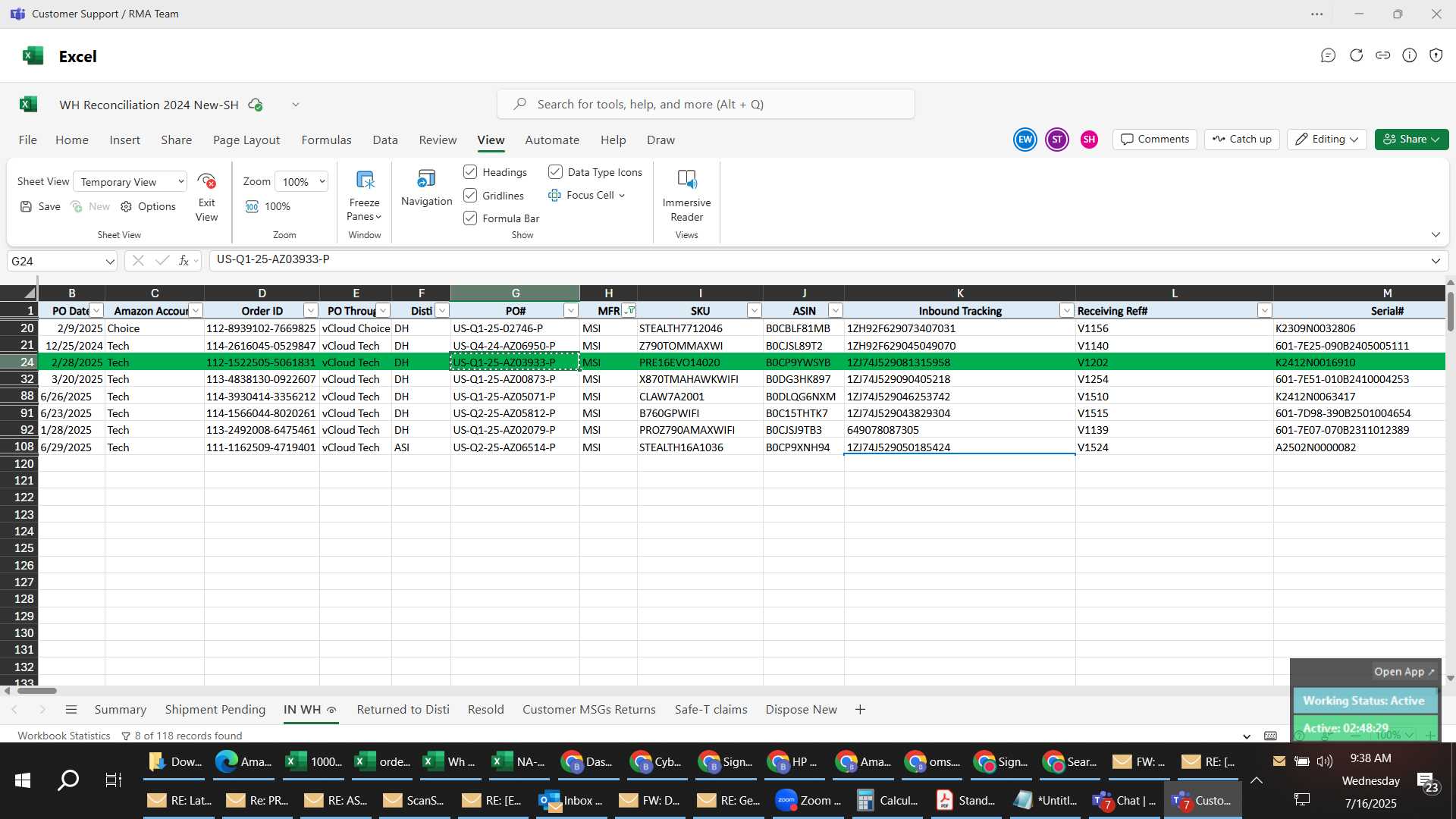This screenshot has height=819, width=1456.
Task: Open SKU column filter dropdown
Action: (754, 311)
